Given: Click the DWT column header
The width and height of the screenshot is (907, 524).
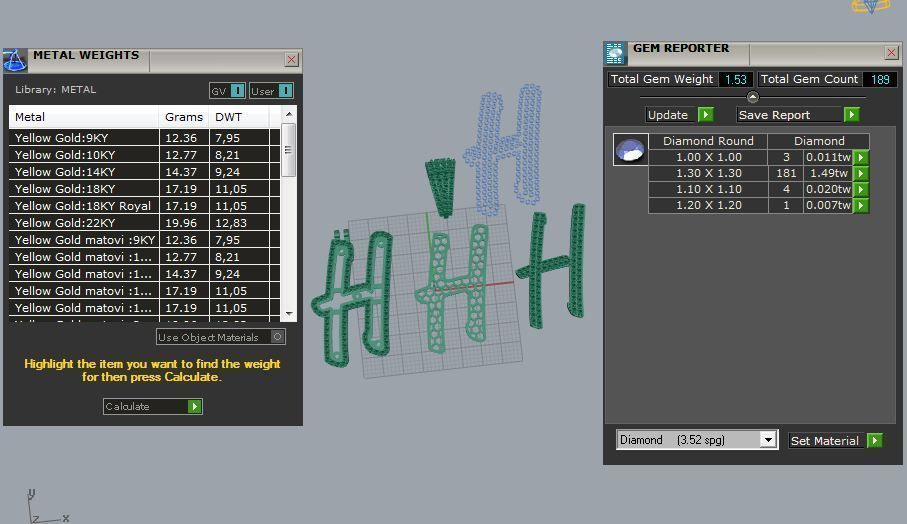Looking at the screenshot, I should [x=239, y=117].
